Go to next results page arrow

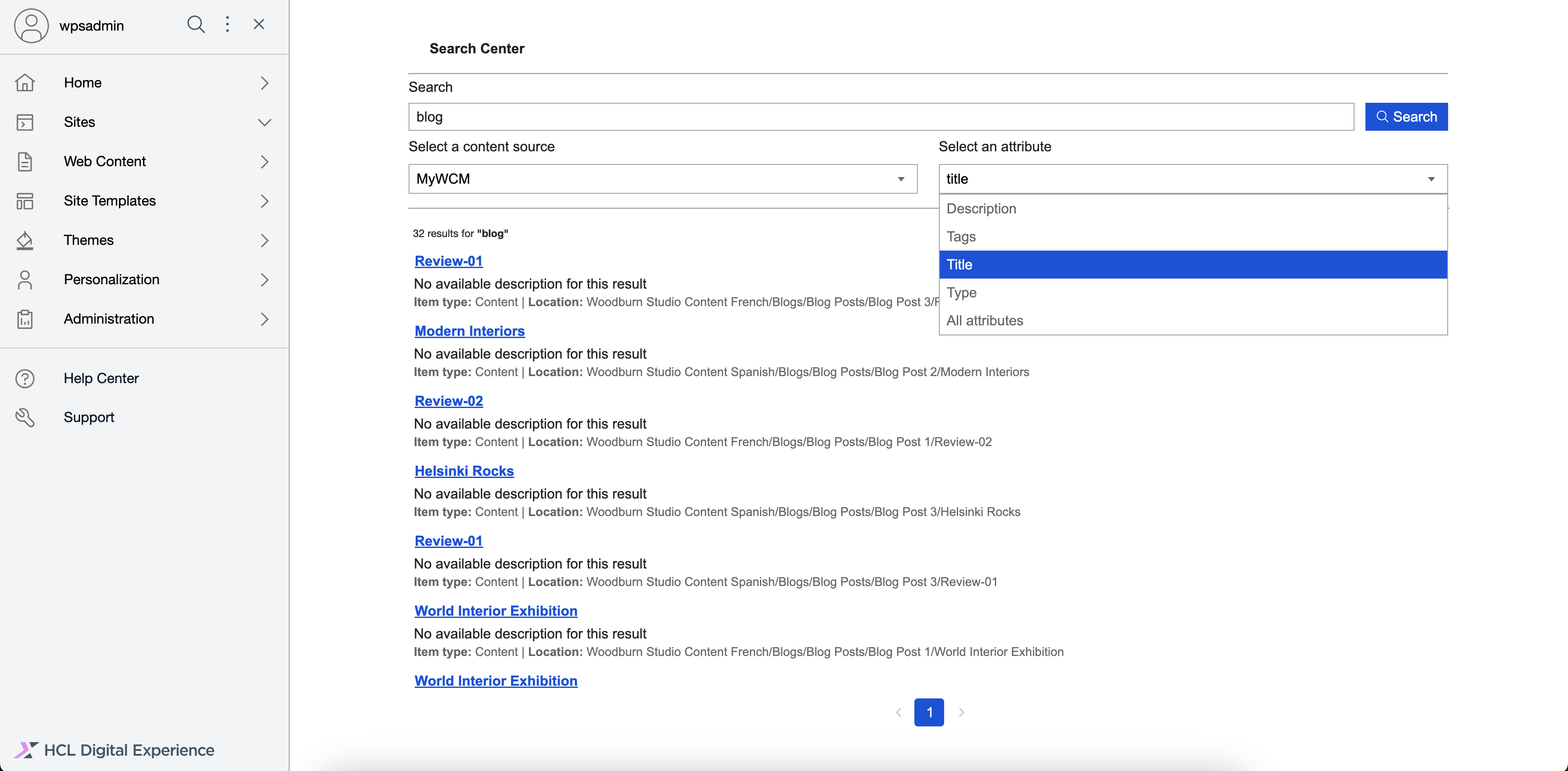[961, 712]
